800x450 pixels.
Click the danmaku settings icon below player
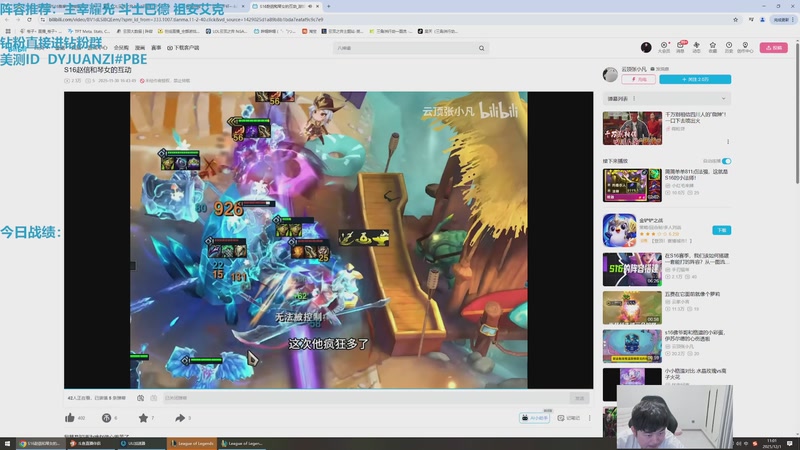point(154,398)
